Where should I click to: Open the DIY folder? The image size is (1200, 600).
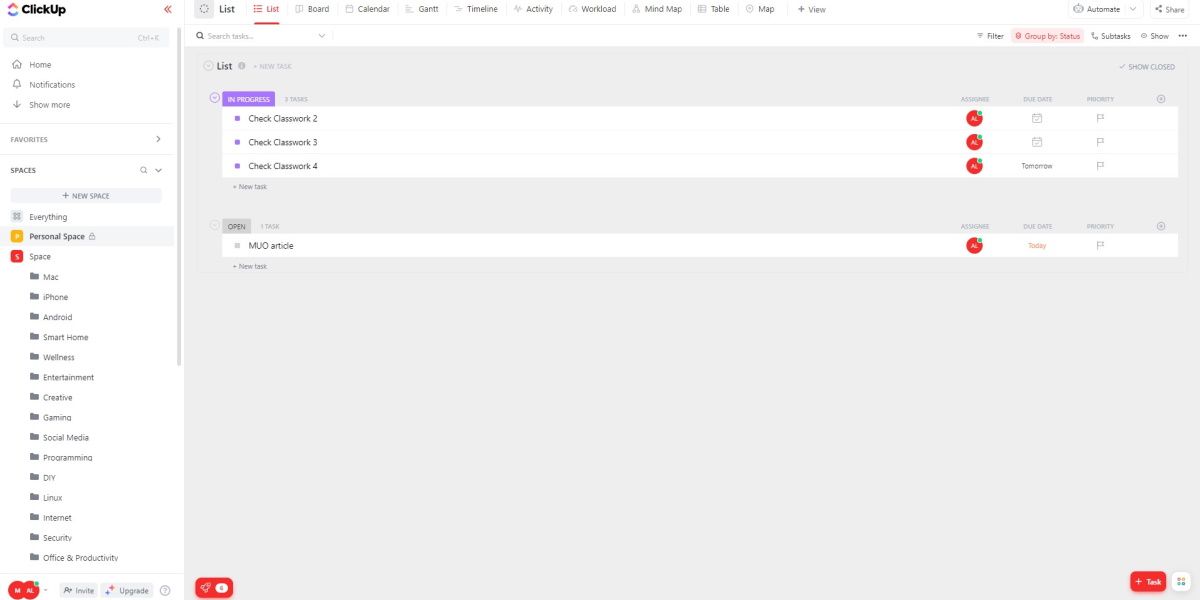pos(43,478)
